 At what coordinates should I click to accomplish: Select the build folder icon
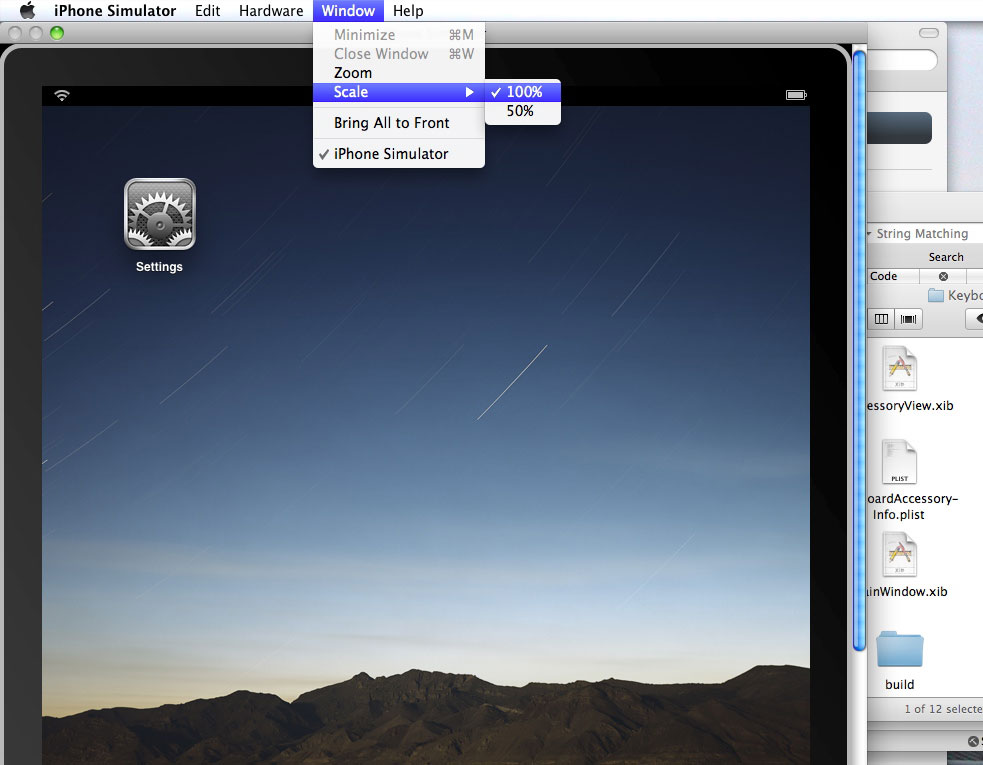[x=900, y=648]
